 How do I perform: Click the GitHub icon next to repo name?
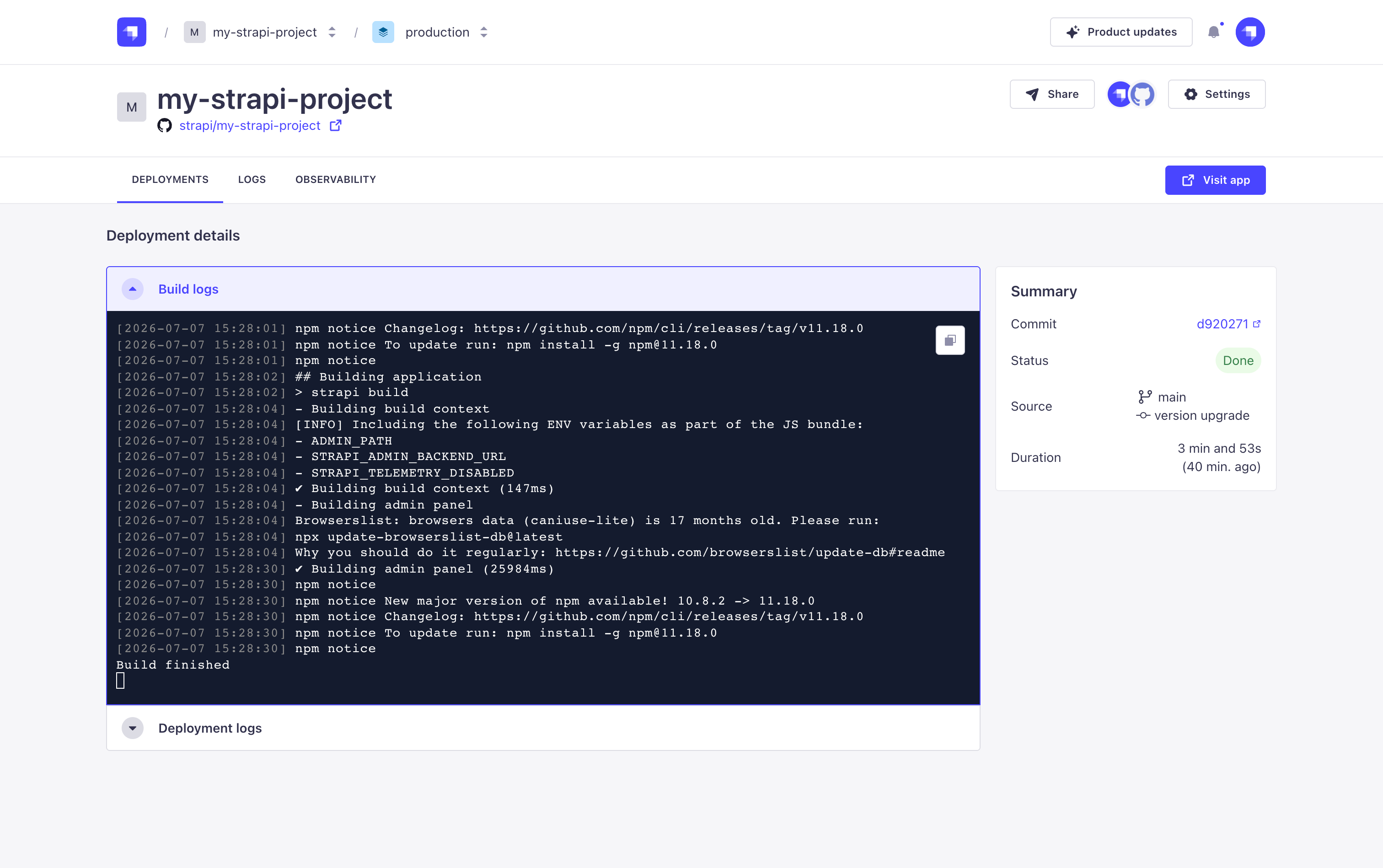(x=164, y=126)
